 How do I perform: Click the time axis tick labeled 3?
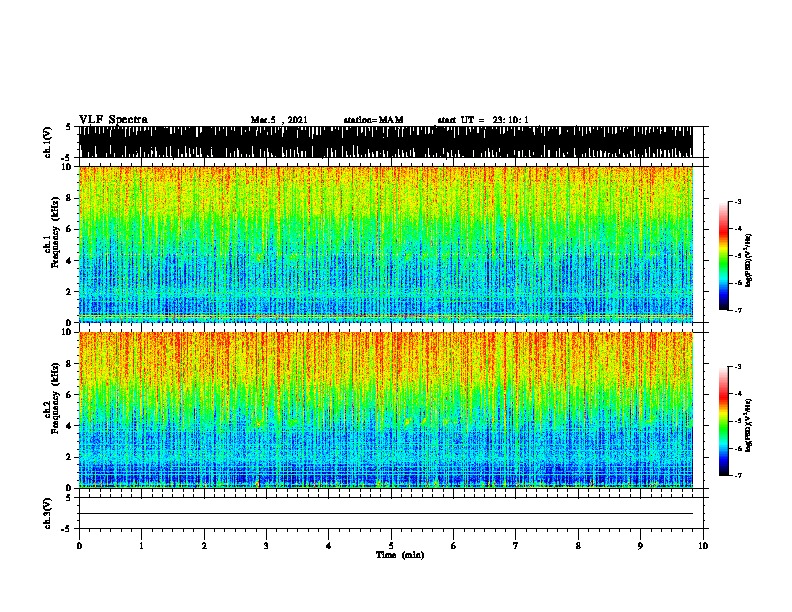266,545
